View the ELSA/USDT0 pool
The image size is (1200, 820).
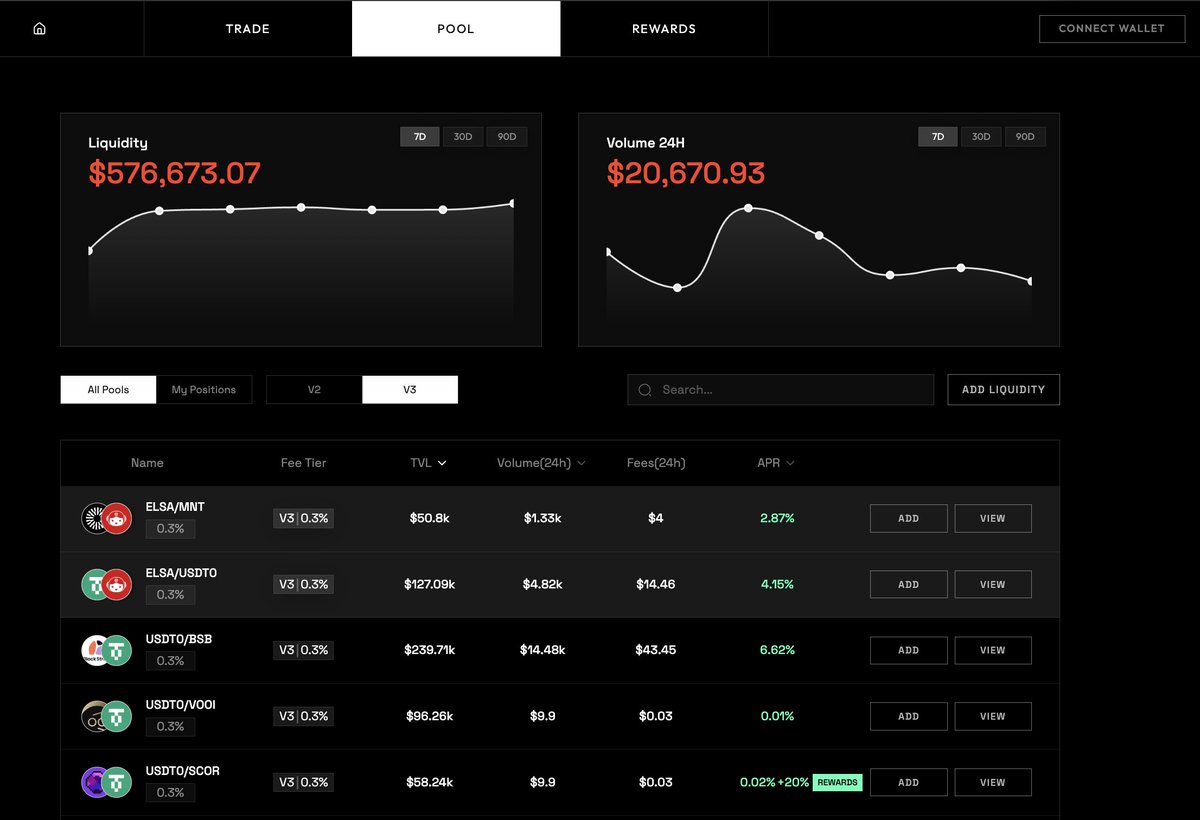coord(993,584)
